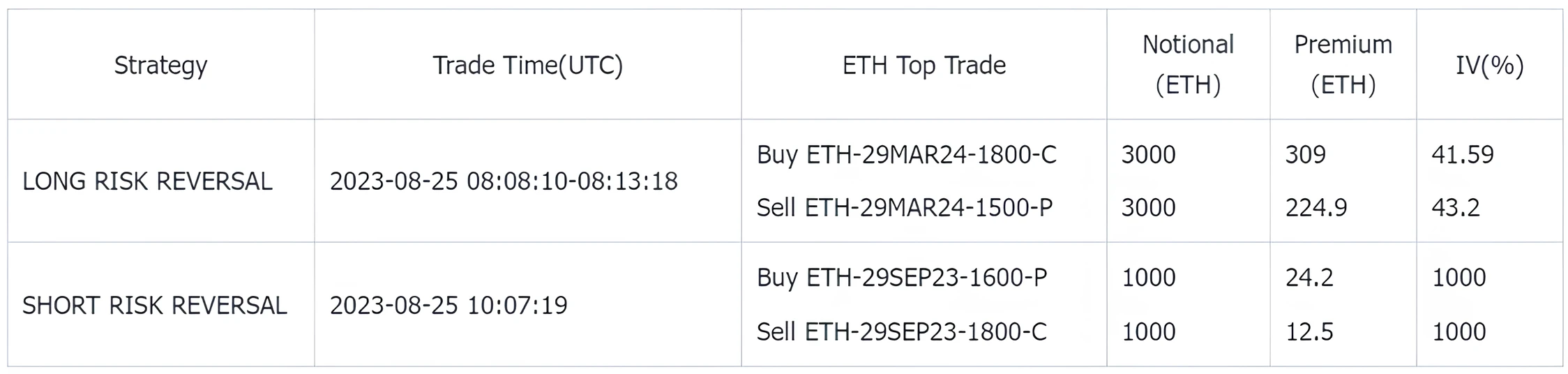The width and height of the screenshot is (1568, 374).
Task: Select Buy ETH-29SEP23-1600-P trade
Action: 901,278
